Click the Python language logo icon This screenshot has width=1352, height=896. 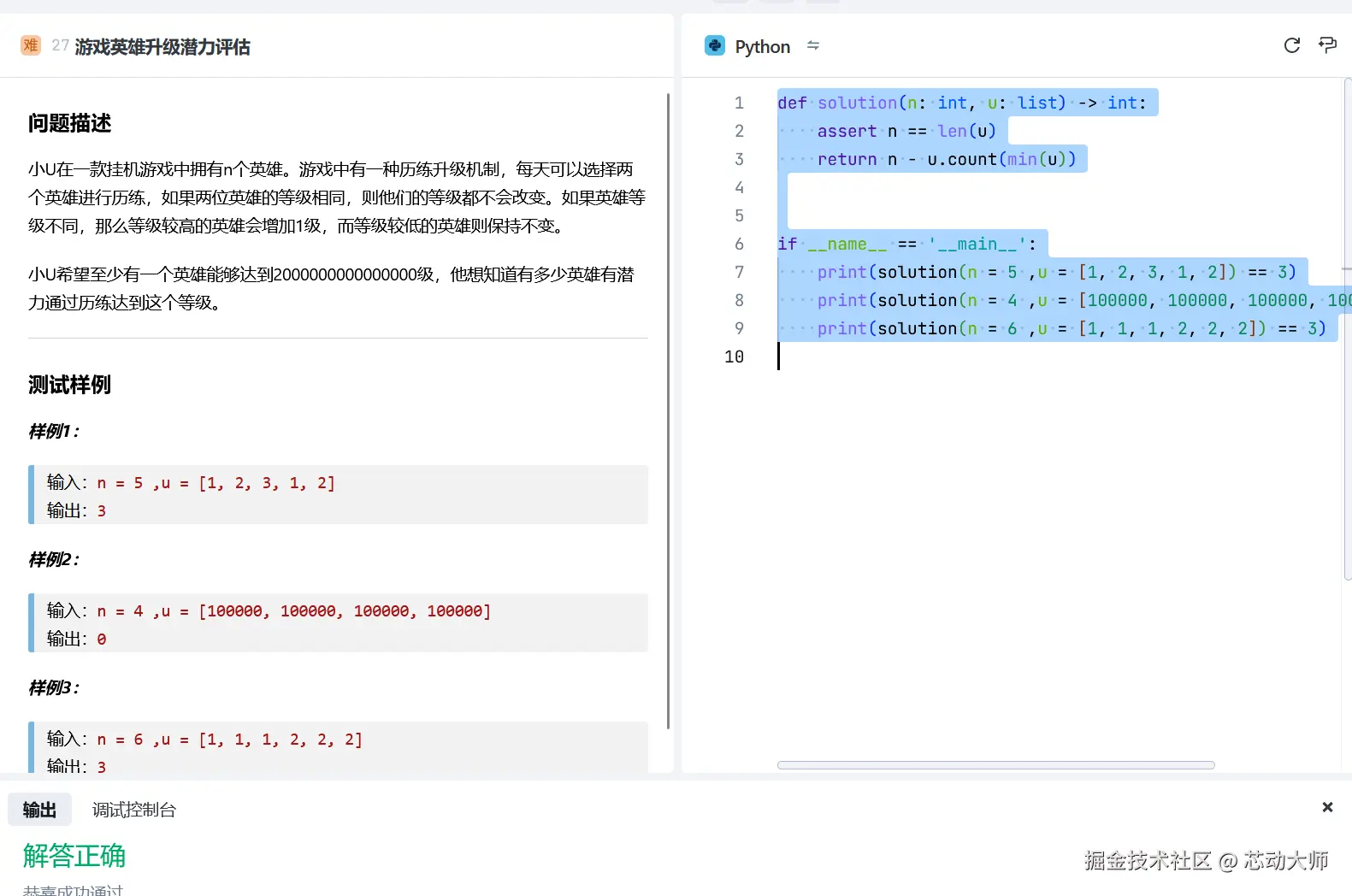pyautogui.click(x=714, y=46)
